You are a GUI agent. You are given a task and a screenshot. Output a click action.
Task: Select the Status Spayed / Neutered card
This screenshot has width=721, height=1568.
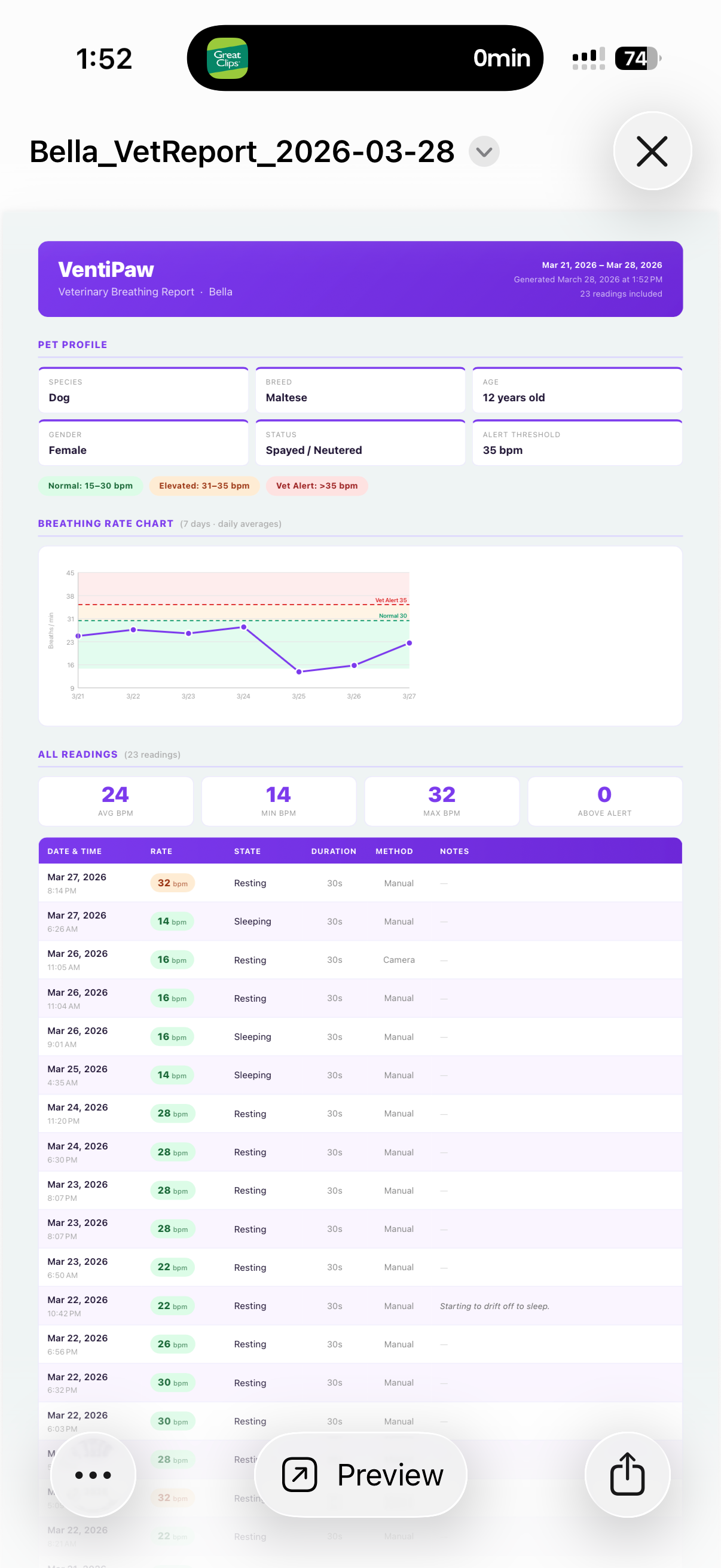coord(360,443)
